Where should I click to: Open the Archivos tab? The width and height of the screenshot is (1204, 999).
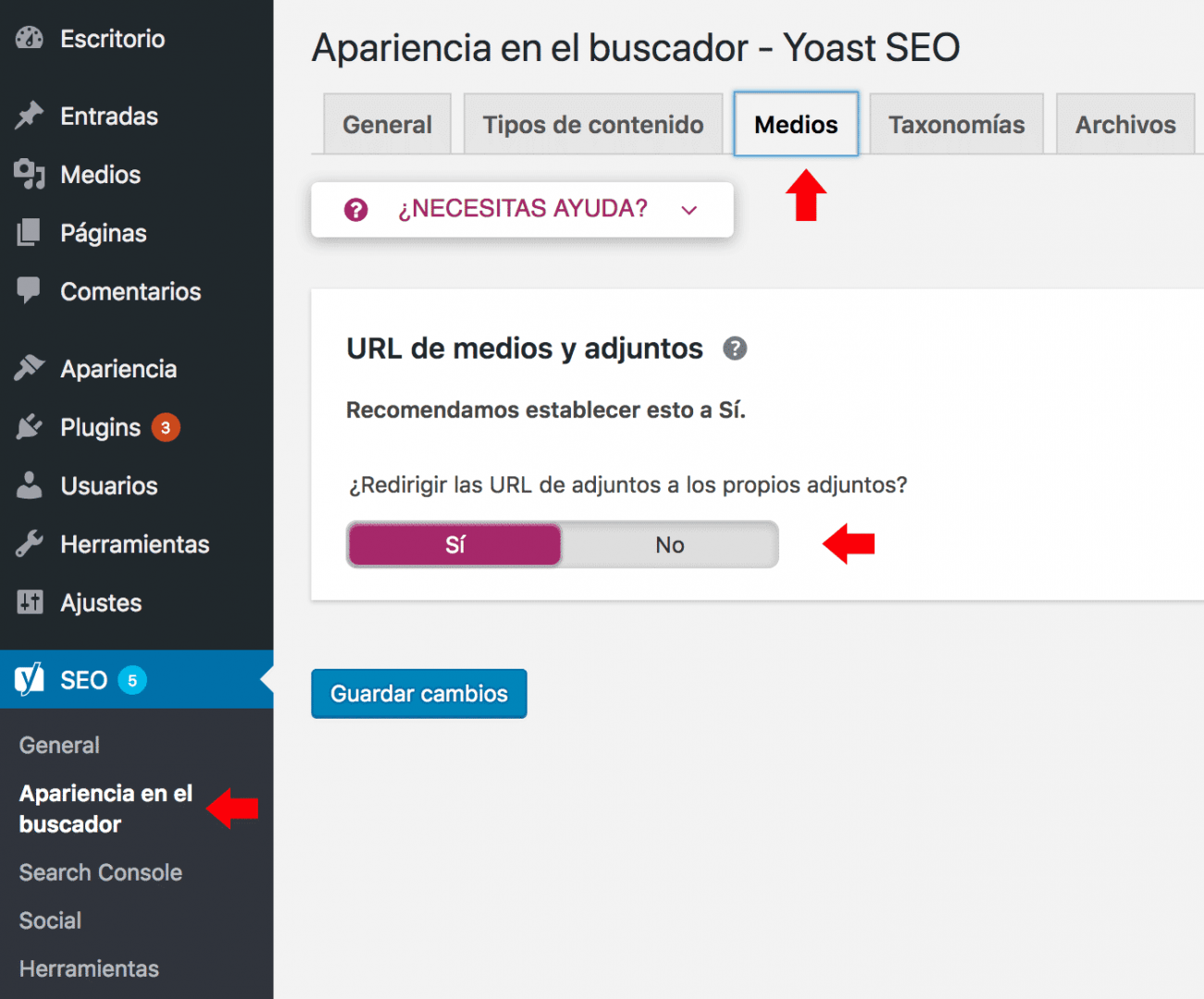click(x=1125, y=124)
